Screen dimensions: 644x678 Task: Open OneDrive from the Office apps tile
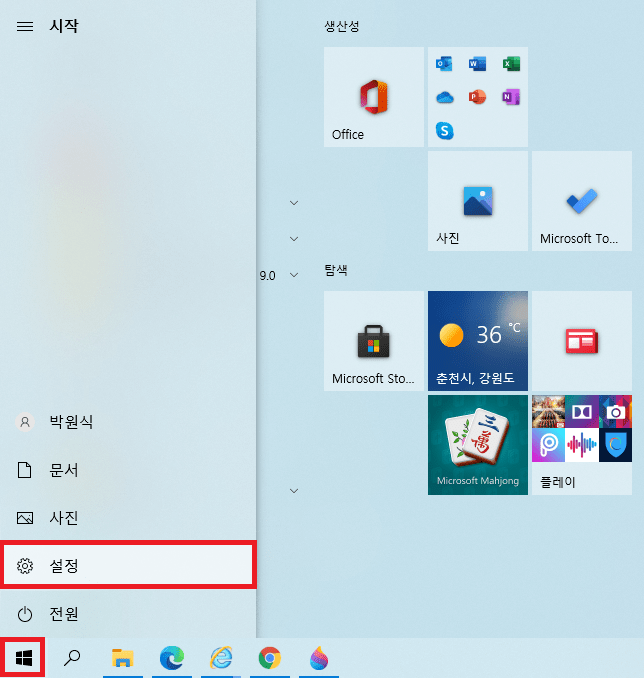[x=444, y=97]
